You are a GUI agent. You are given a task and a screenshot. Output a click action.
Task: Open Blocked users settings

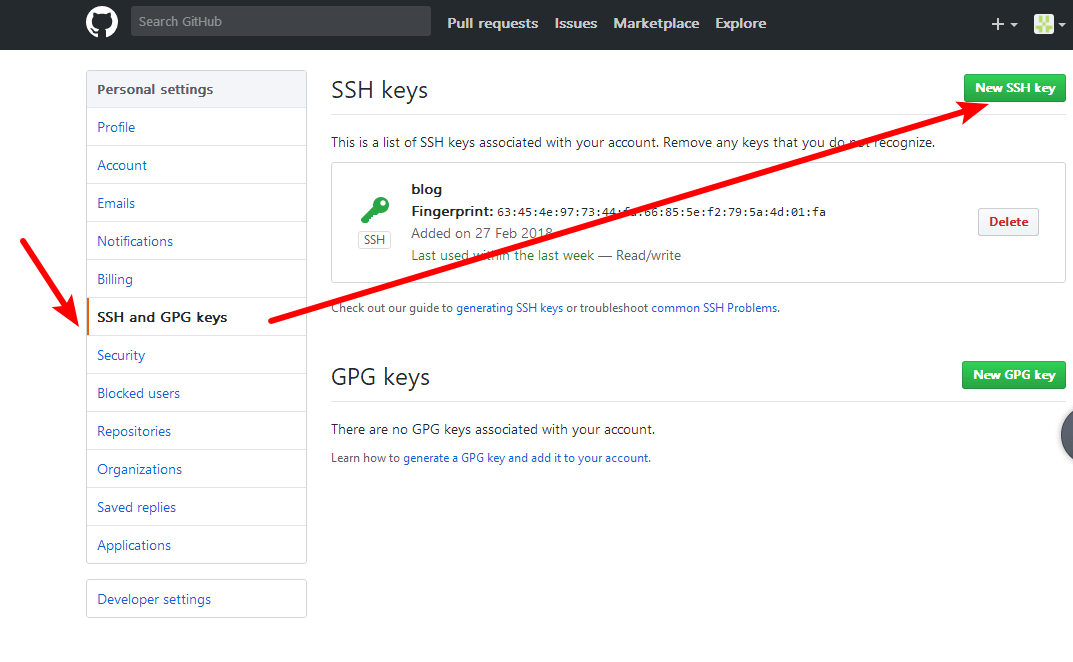tap(138, 393)
